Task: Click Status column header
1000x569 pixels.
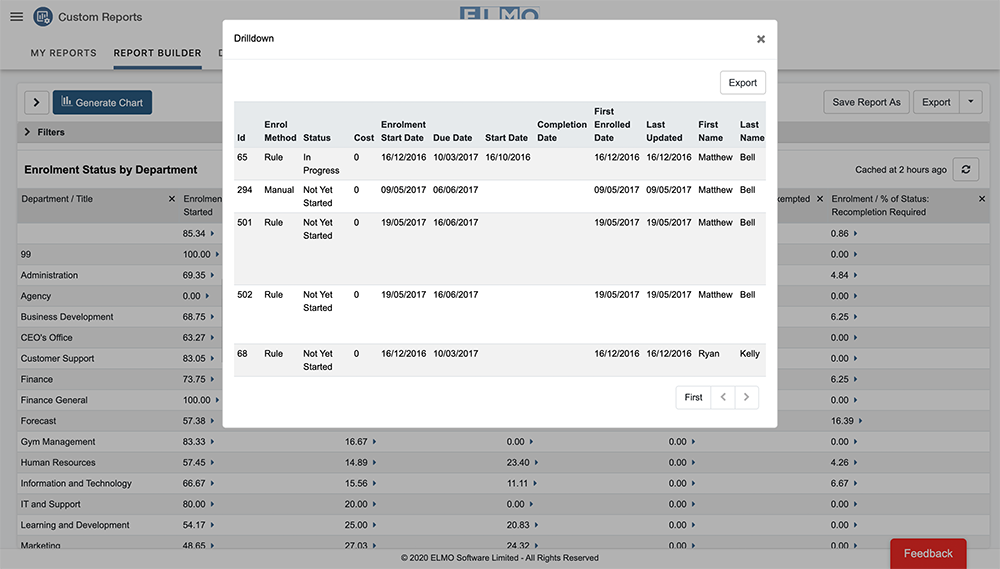Action: (317, 138)
